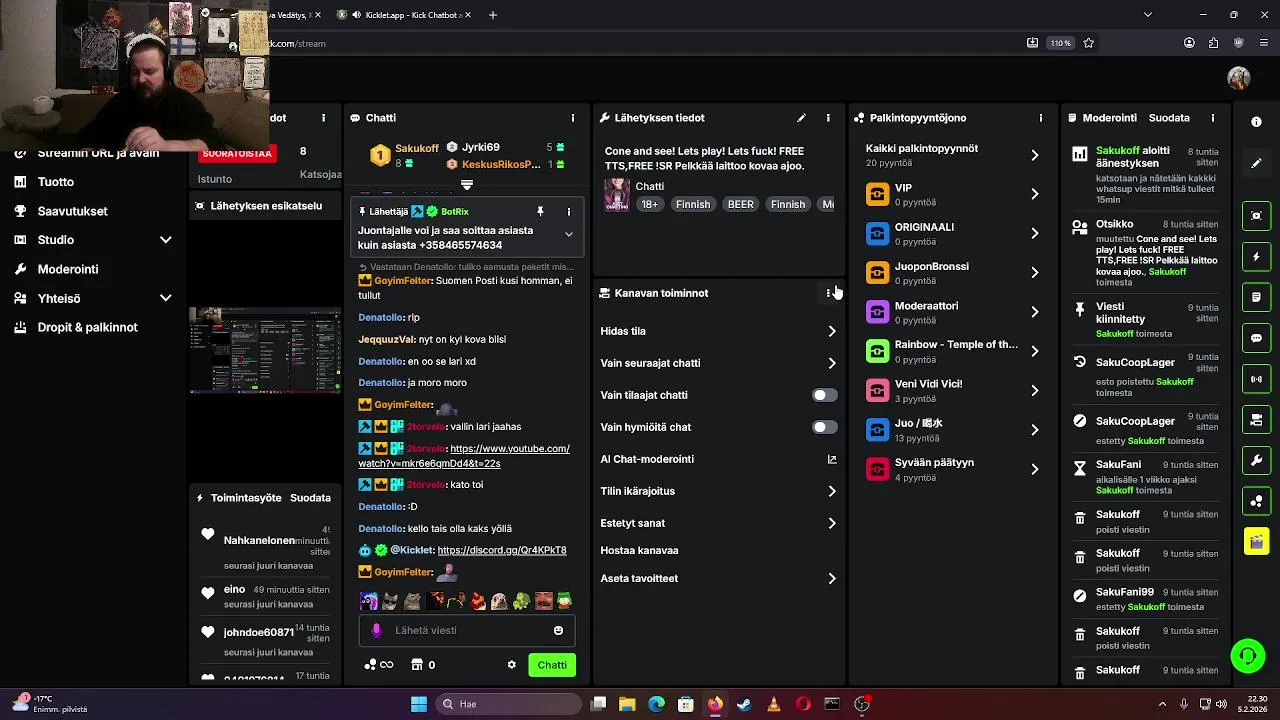The height and width of the screenshot is (720, 1280).
Task: Open the wrench tools icon in right sidebar
Action: pos(1256,460)
